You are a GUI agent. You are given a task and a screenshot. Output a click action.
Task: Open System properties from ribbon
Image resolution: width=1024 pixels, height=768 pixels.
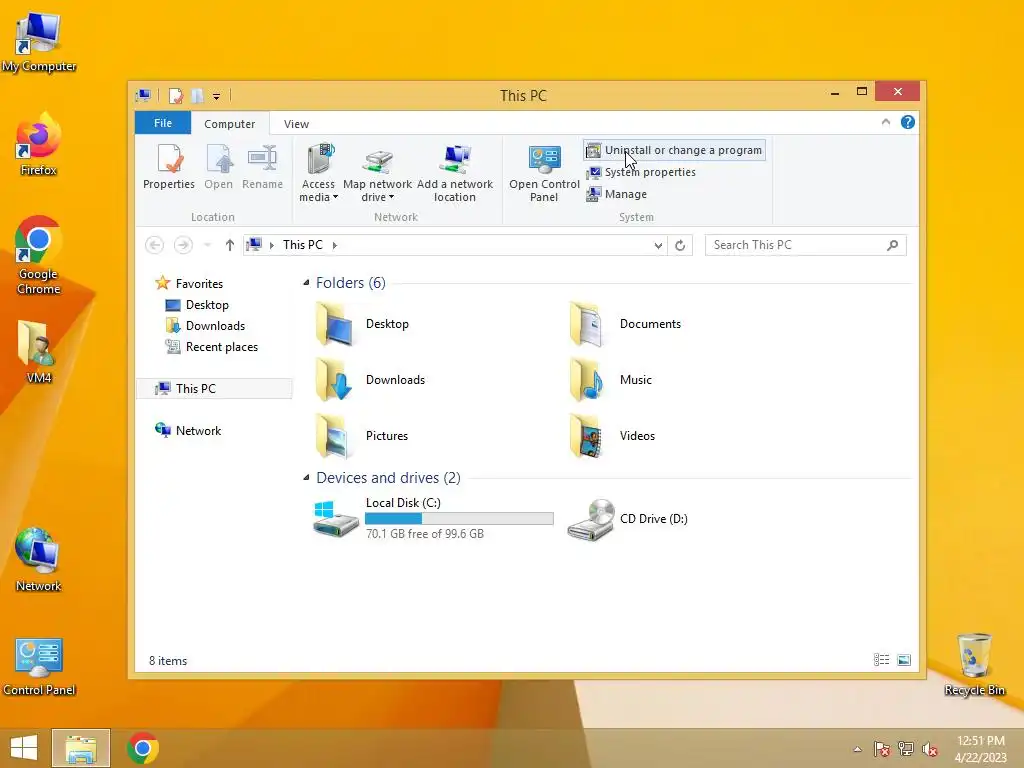click(x=641, y=172)
